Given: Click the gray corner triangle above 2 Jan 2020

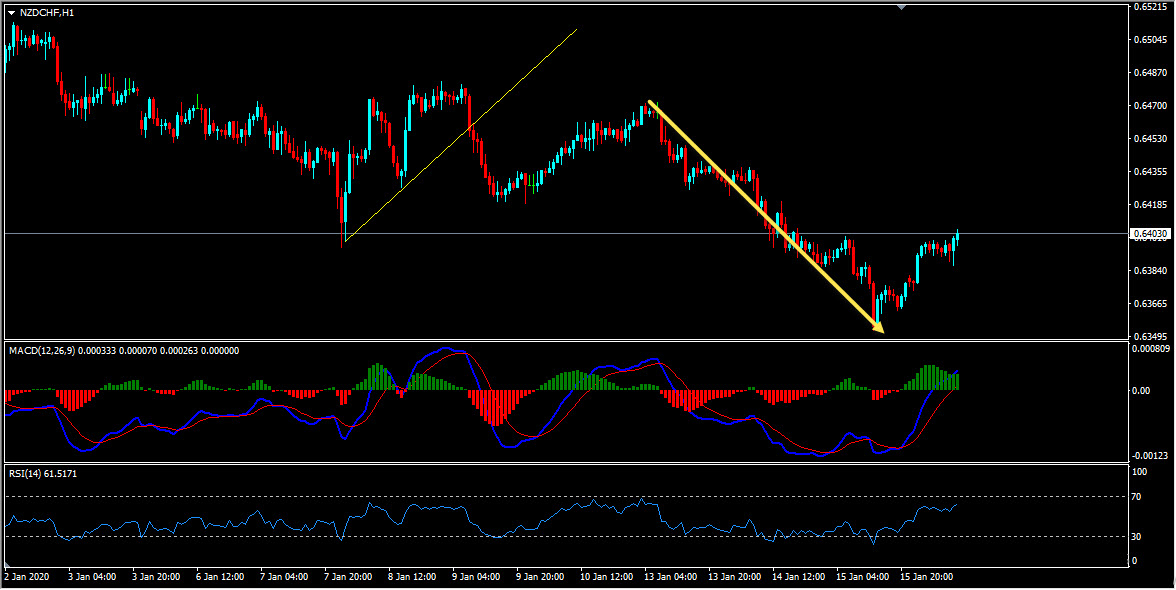Looking at the screenshot, I should 9,565.
